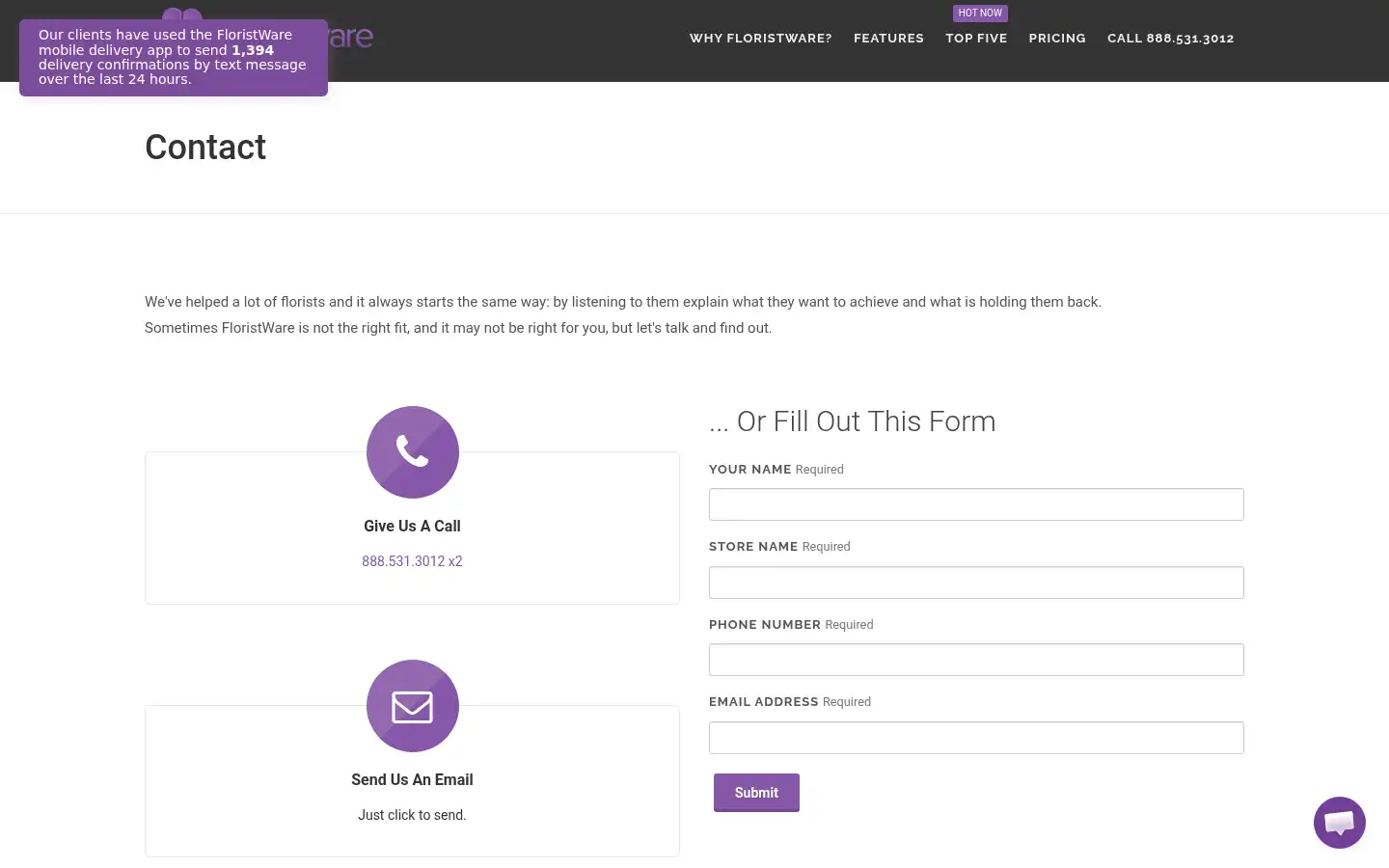The image size is (1389, 868).
Task: Focus the Store Name input field
Action: point(976,583)
